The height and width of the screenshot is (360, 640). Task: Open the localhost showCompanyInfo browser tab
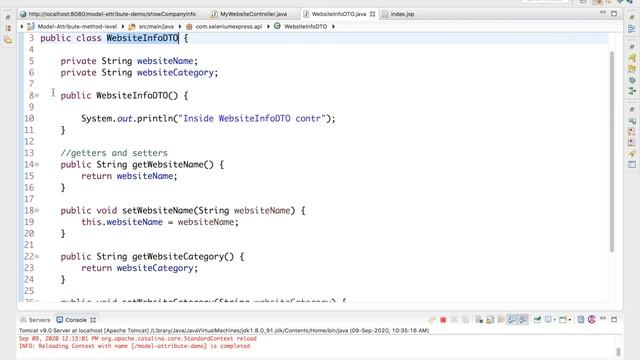click(108, 14)
